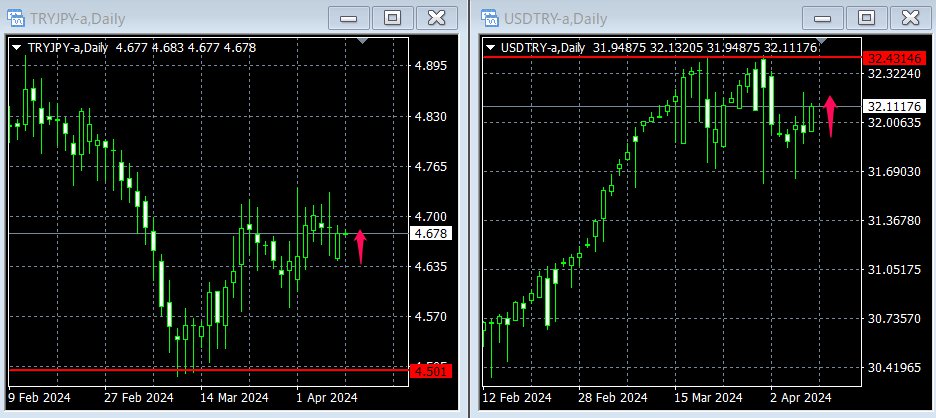Click the 30.73570 price scale label
This screenshot has width=936, height=418.
point(894,319)
